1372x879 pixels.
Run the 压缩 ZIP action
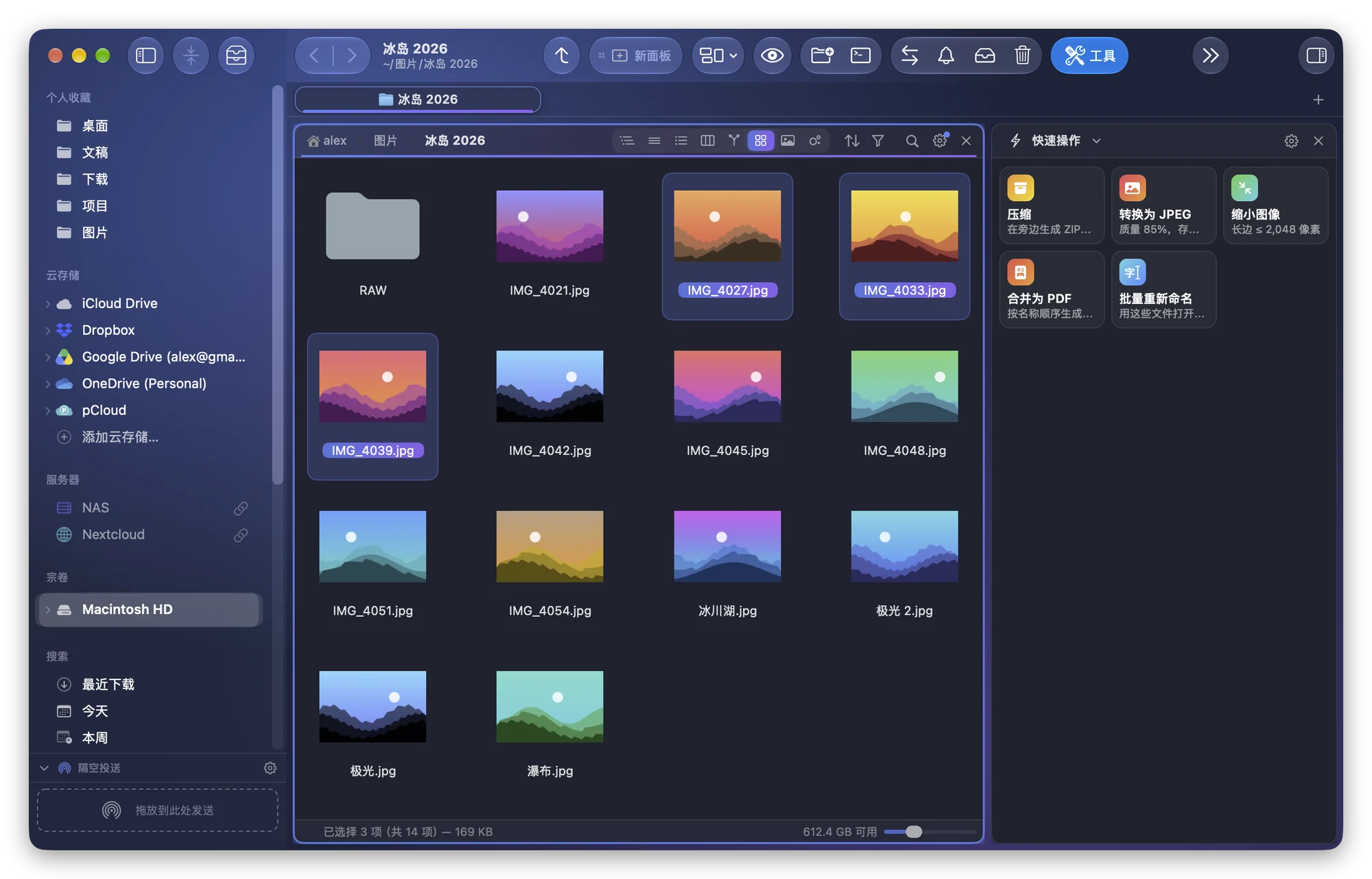point(1052,205)
